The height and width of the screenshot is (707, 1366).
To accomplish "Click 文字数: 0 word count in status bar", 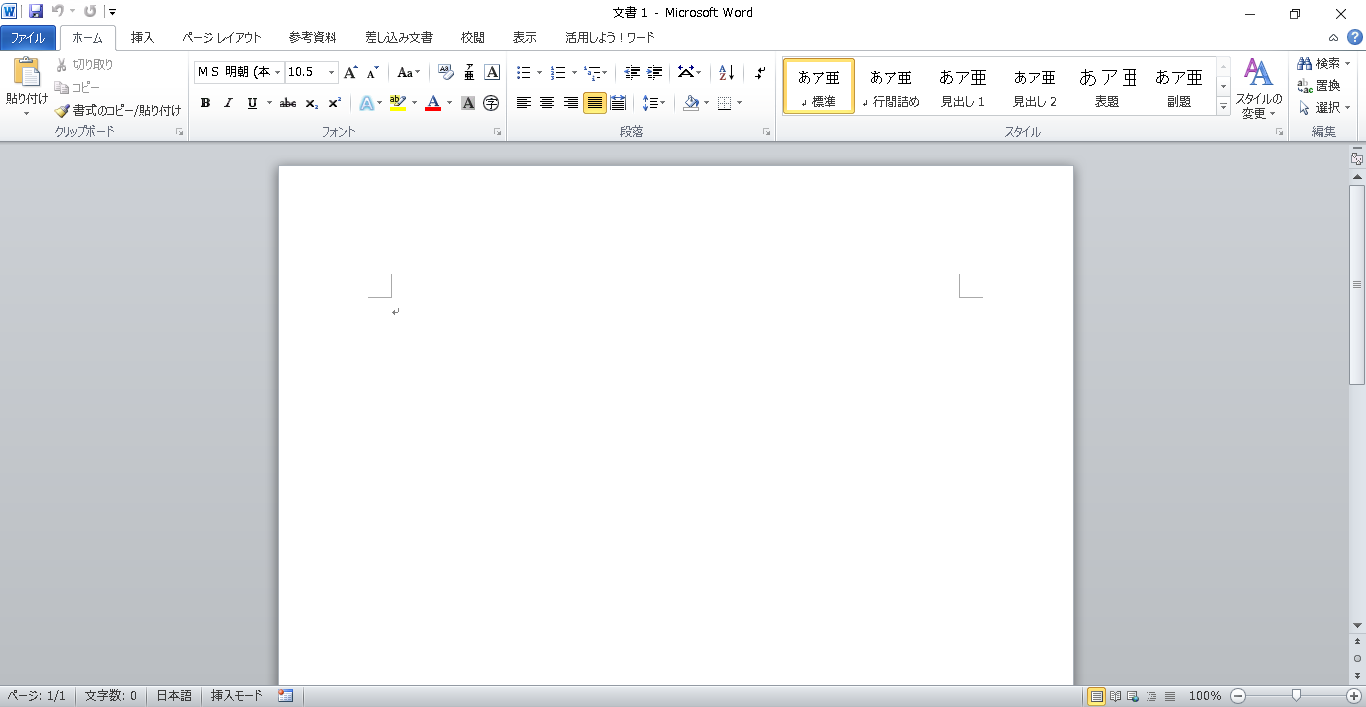I will click(x=111, y=696).
